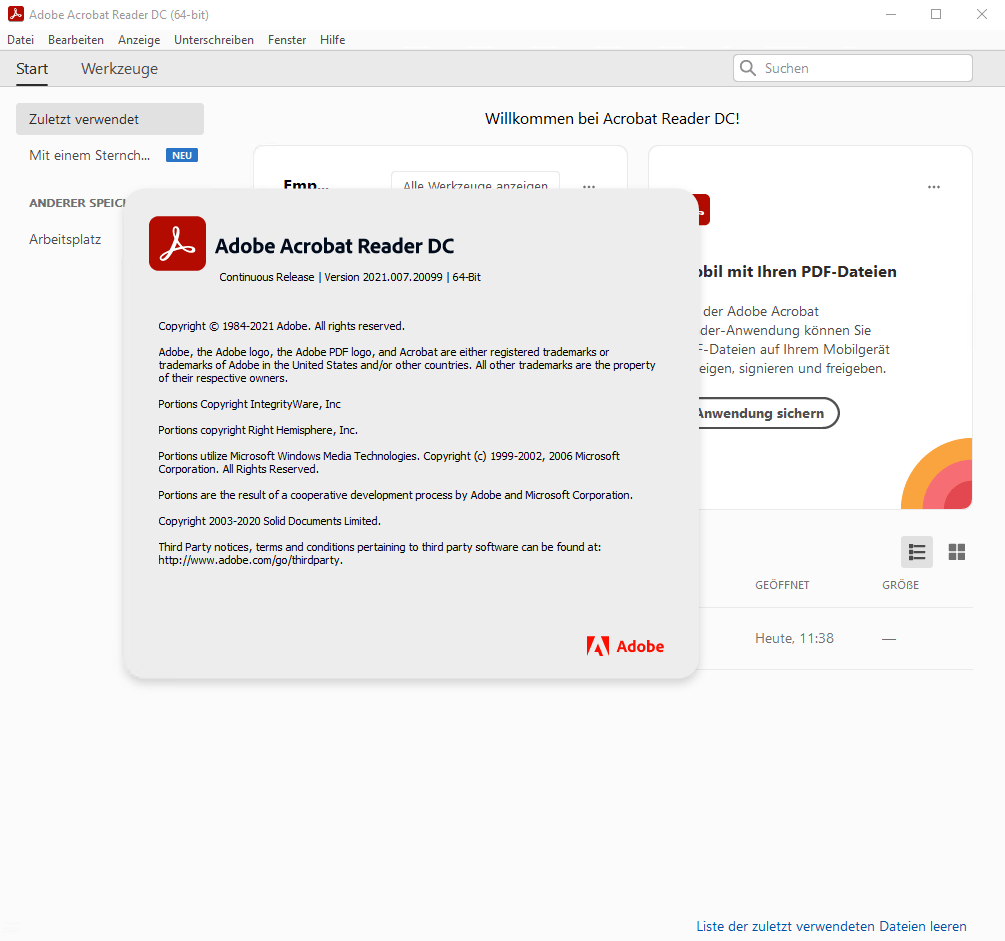Click the search magnifier icon
The width and height of the screenshot is (1005, 941).
pyautogui.click(x=748, y=67)
